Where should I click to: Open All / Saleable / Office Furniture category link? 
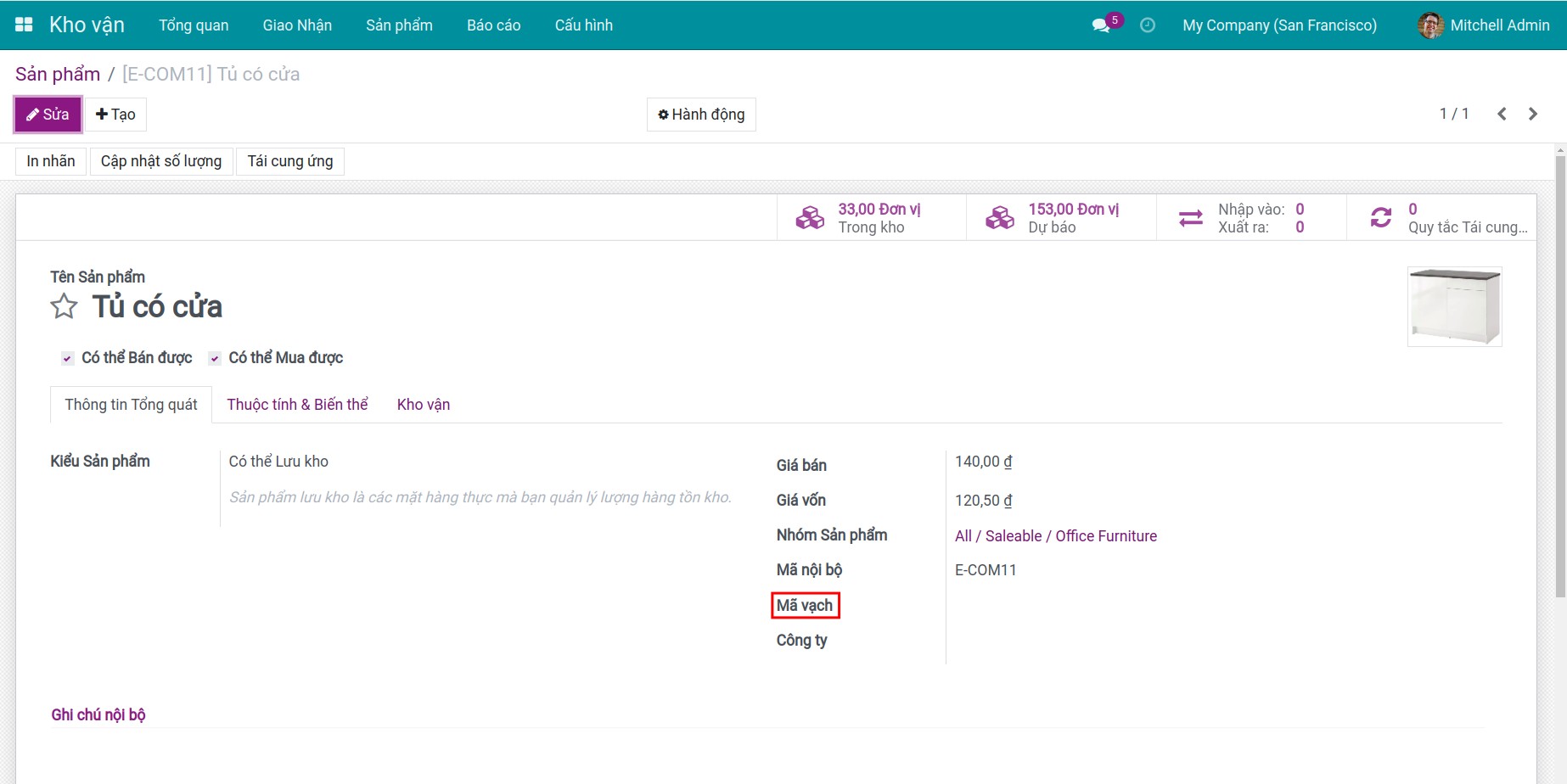click(x=1055, y=536)
